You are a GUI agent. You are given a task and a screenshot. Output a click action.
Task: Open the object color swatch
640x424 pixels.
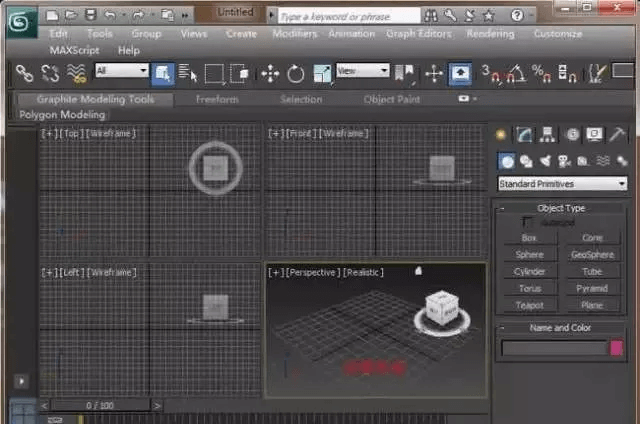click(616, 348)
